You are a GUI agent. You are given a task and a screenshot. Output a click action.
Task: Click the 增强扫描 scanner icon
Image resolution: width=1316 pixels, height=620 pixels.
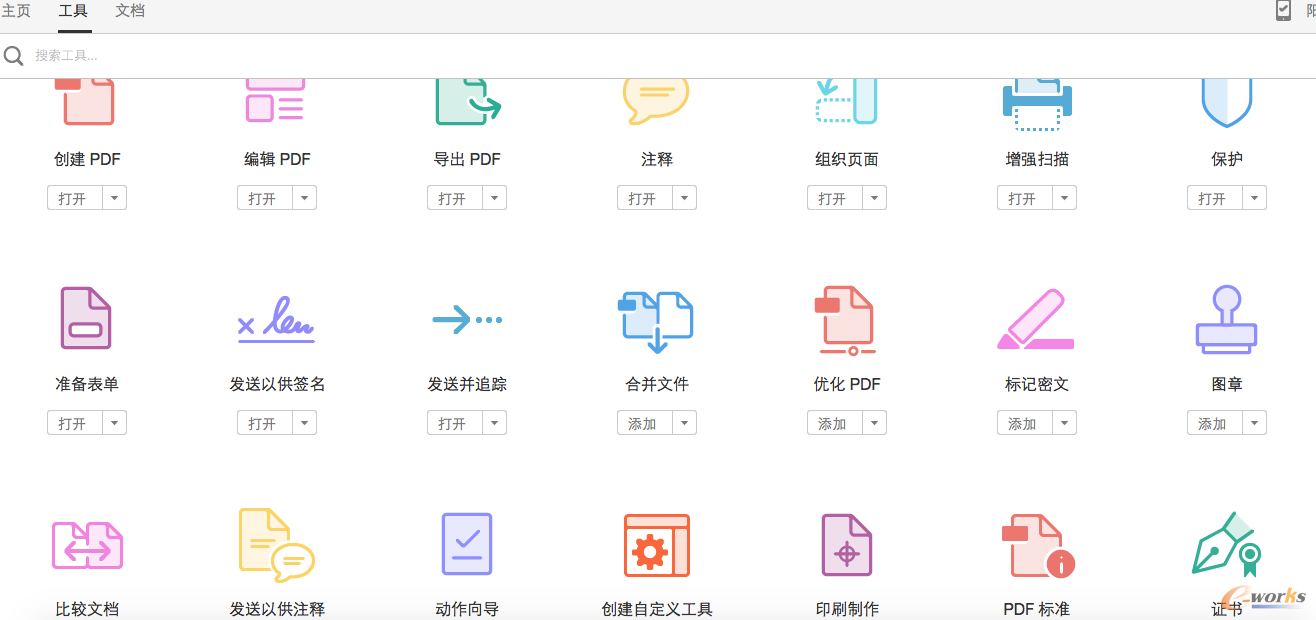1037,105
